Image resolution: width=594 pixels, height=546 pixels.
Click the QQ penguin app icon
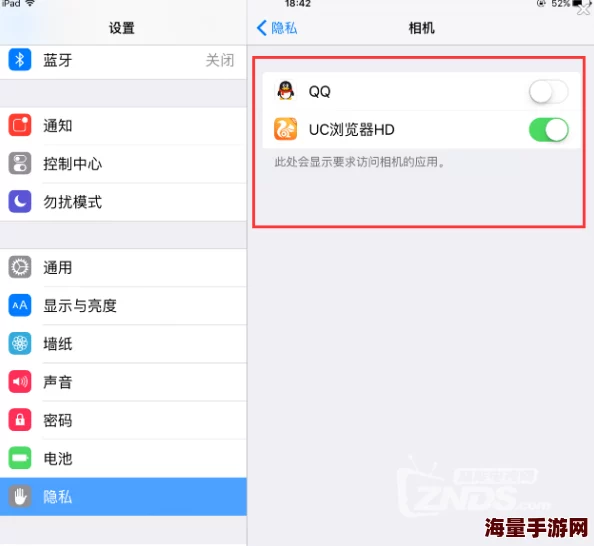click(286, 91)
